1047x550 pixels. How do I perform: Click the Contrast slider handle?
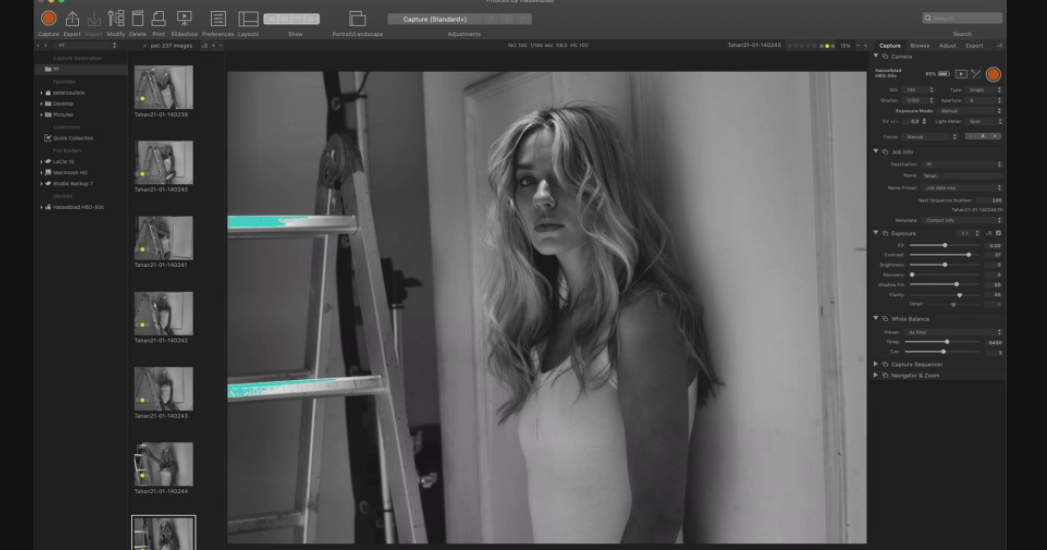click(968, 255)
